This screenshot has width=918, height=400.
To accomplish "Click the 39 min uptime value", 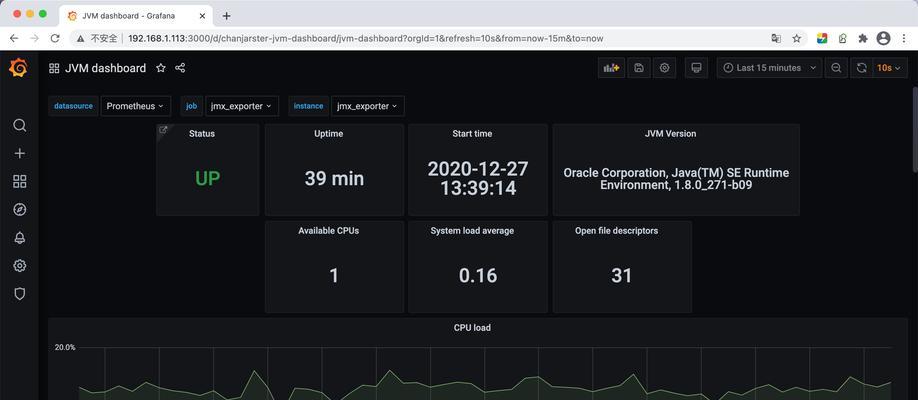I will [x=334, y=178].
